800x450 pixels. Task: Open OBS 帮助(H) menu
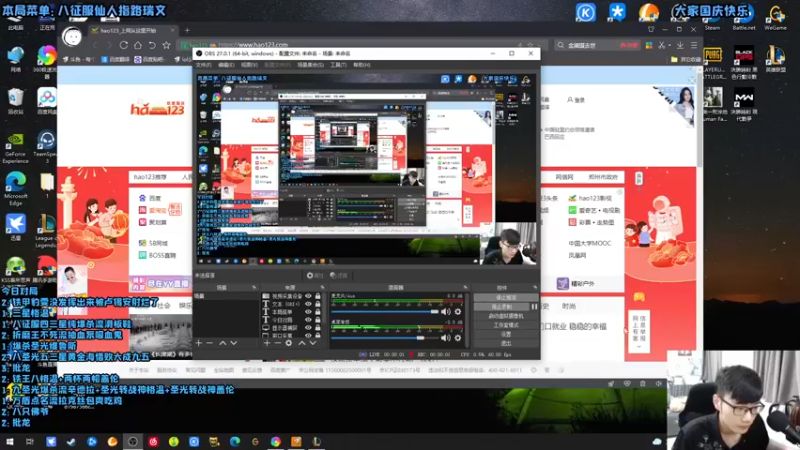click(362, 65)
